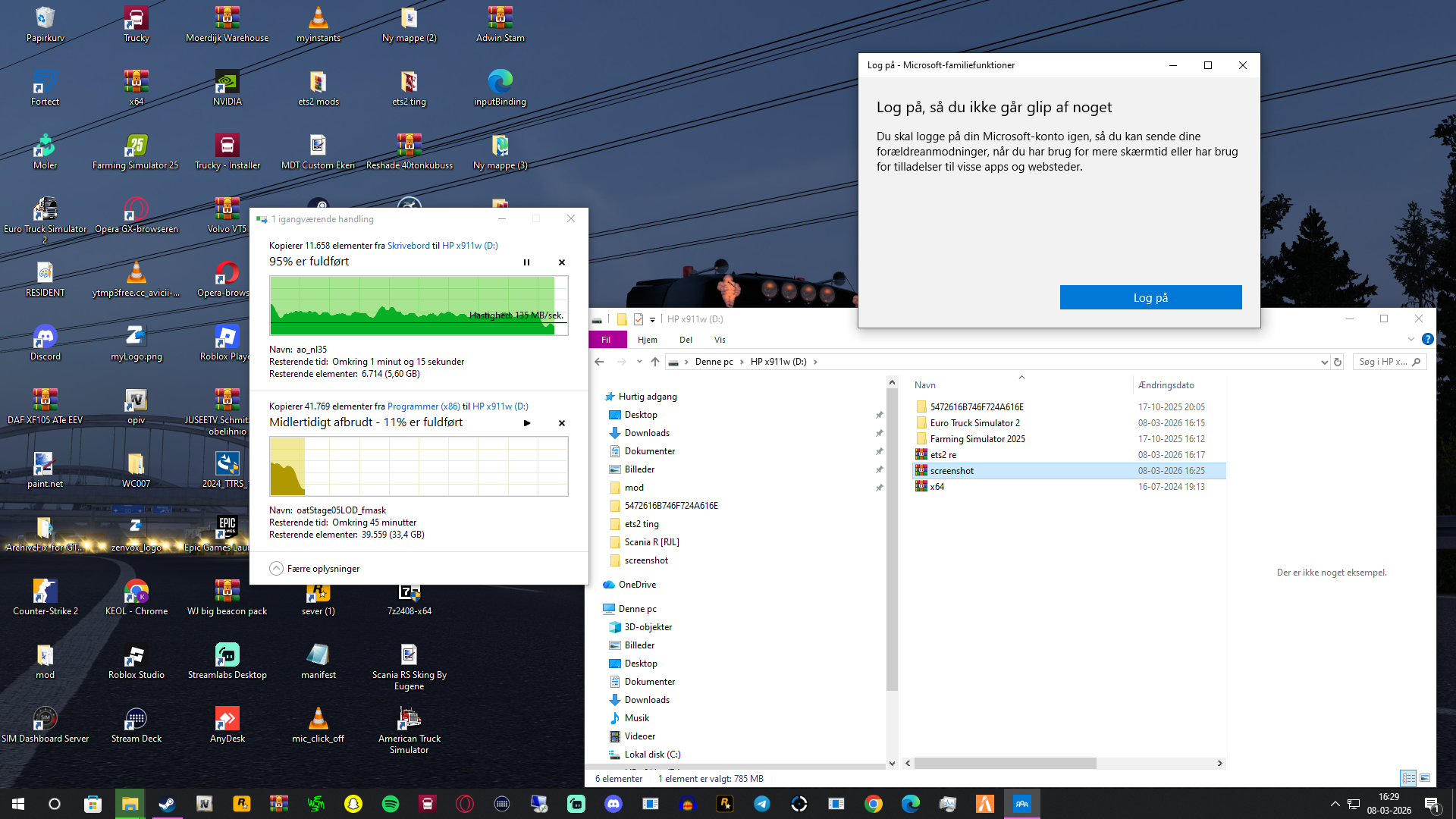Click the Log på button
Image resolution: width=1456 pixels, height=819 pixels.
(1150, 298)
